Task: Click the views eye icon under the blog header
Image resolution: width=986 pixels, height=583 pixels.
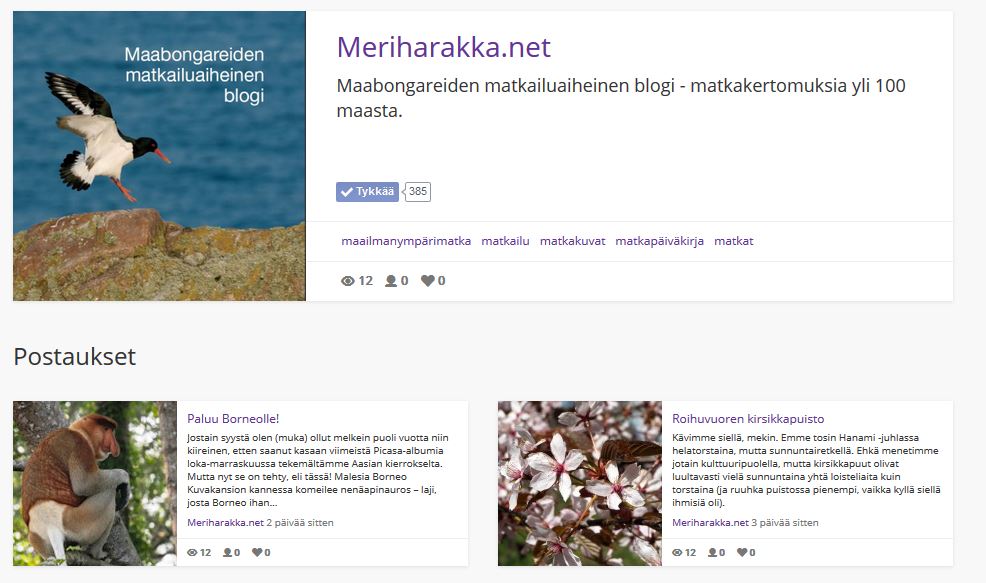Action: tap(348, 281)
